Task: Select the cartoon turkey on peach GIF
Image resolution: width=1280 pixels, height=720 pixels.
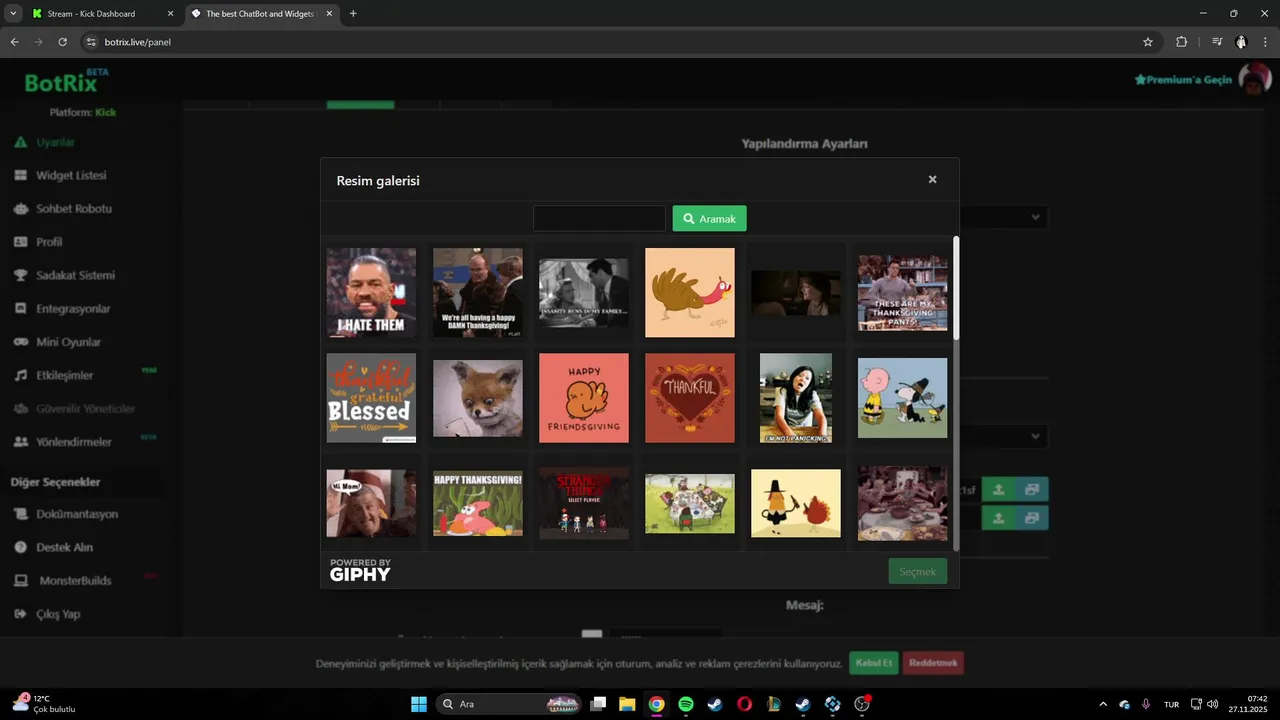Action: [x=690, y=293]
